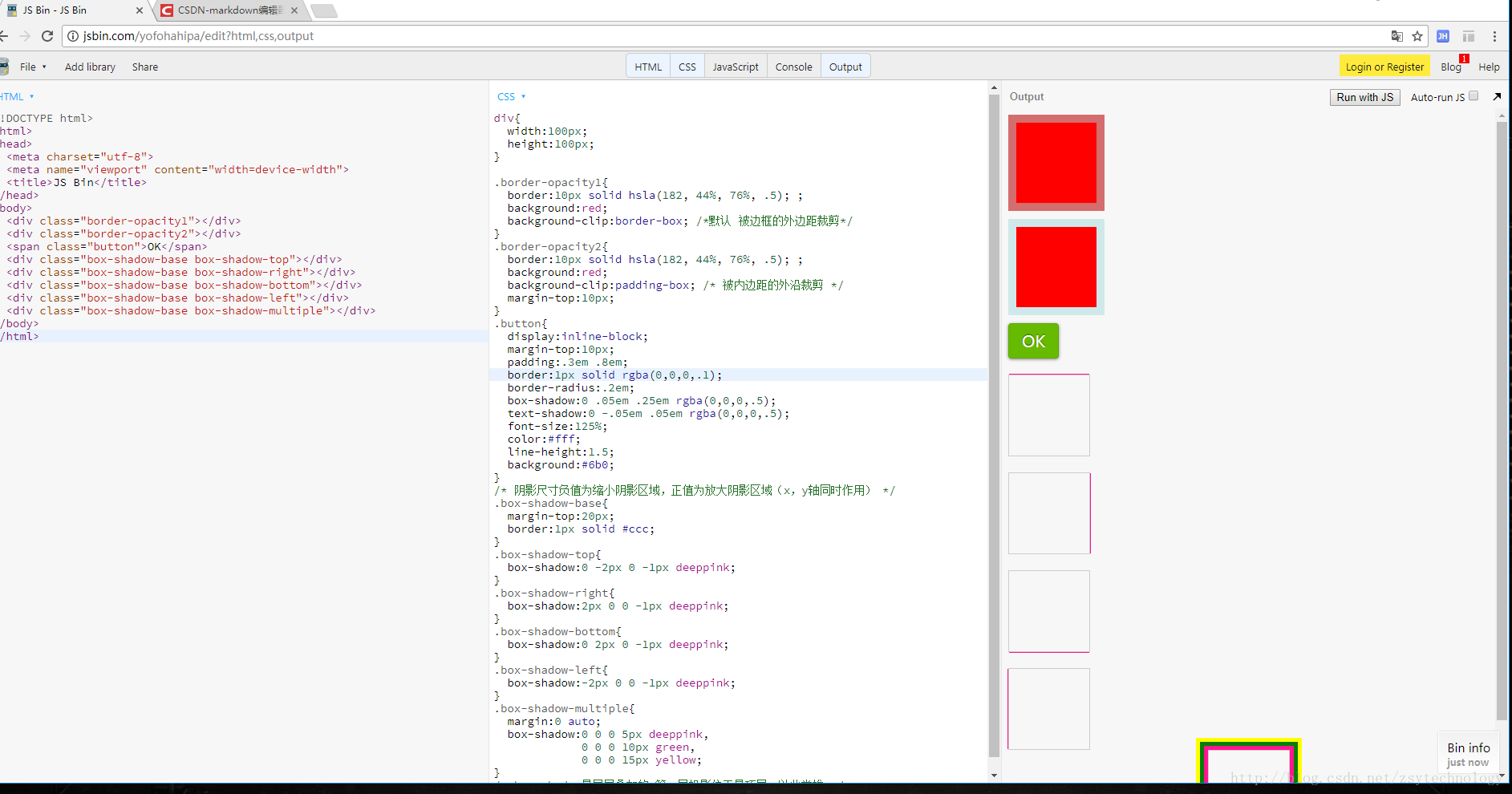Click the CSS panel vertical scrollbar
1512x794 pixels.
click(994, 425)
